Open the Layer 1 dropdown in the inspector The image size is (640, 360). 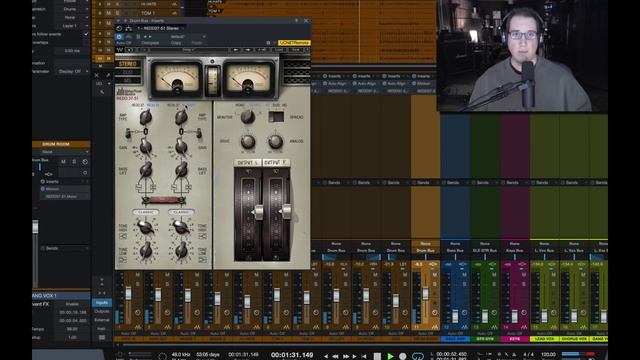(72, 26)
